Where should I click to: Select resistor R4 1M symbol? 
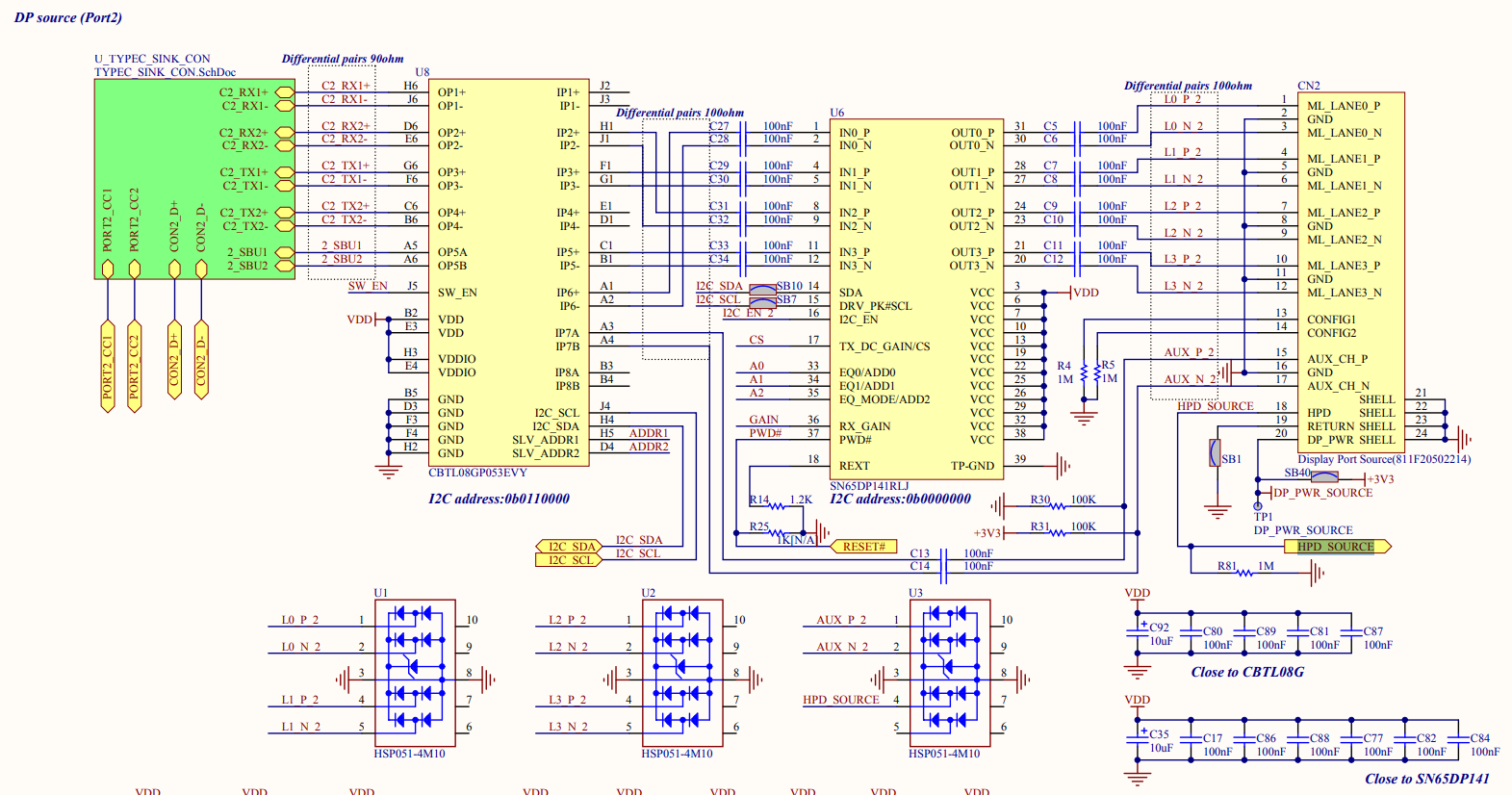[x=1084, y=372]
